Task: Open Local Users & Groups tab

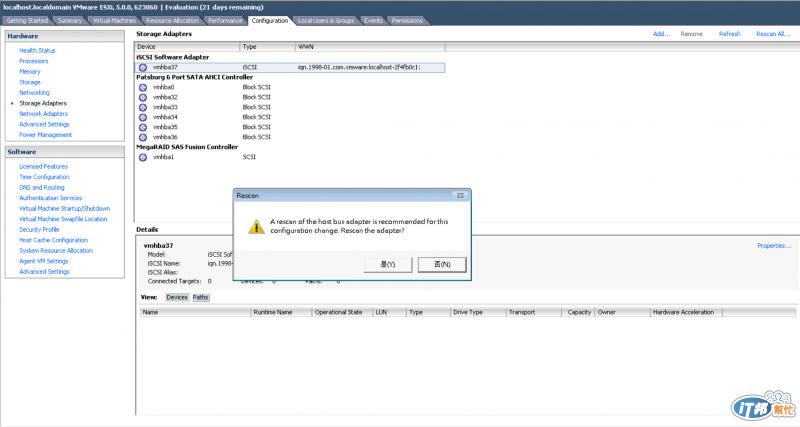Action: click(x=326, y=20)
